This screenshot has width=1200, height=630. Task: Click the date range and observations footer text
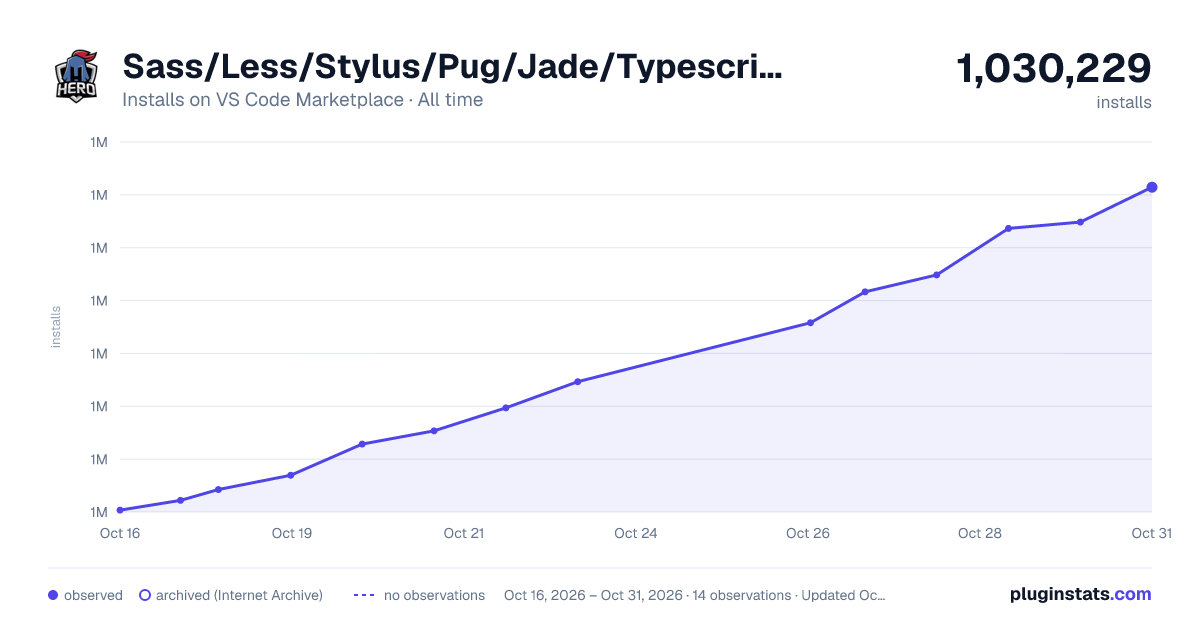click(x=695, y=595)
